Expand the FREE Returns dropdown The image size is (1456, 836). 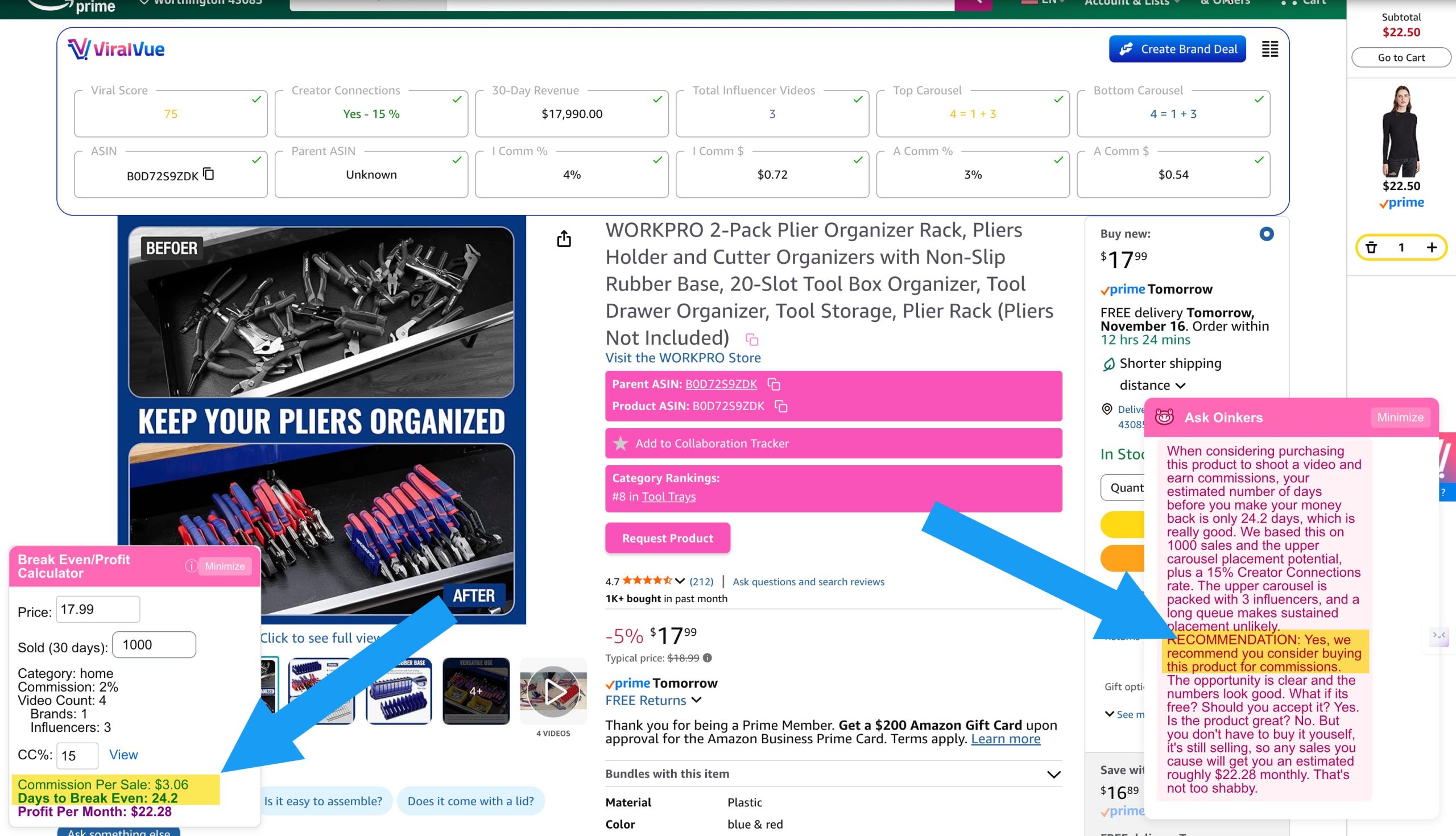(696, 700)
